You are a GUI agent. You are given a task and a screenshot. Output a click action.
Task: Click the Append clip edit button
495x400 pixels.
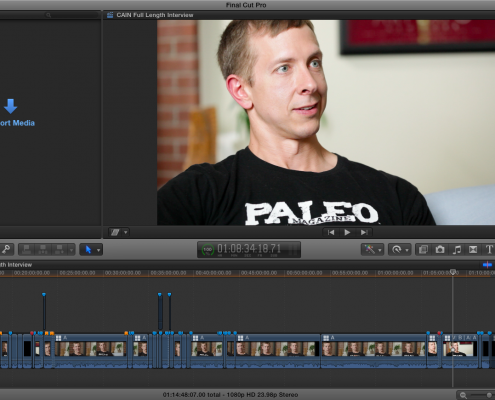59,249
